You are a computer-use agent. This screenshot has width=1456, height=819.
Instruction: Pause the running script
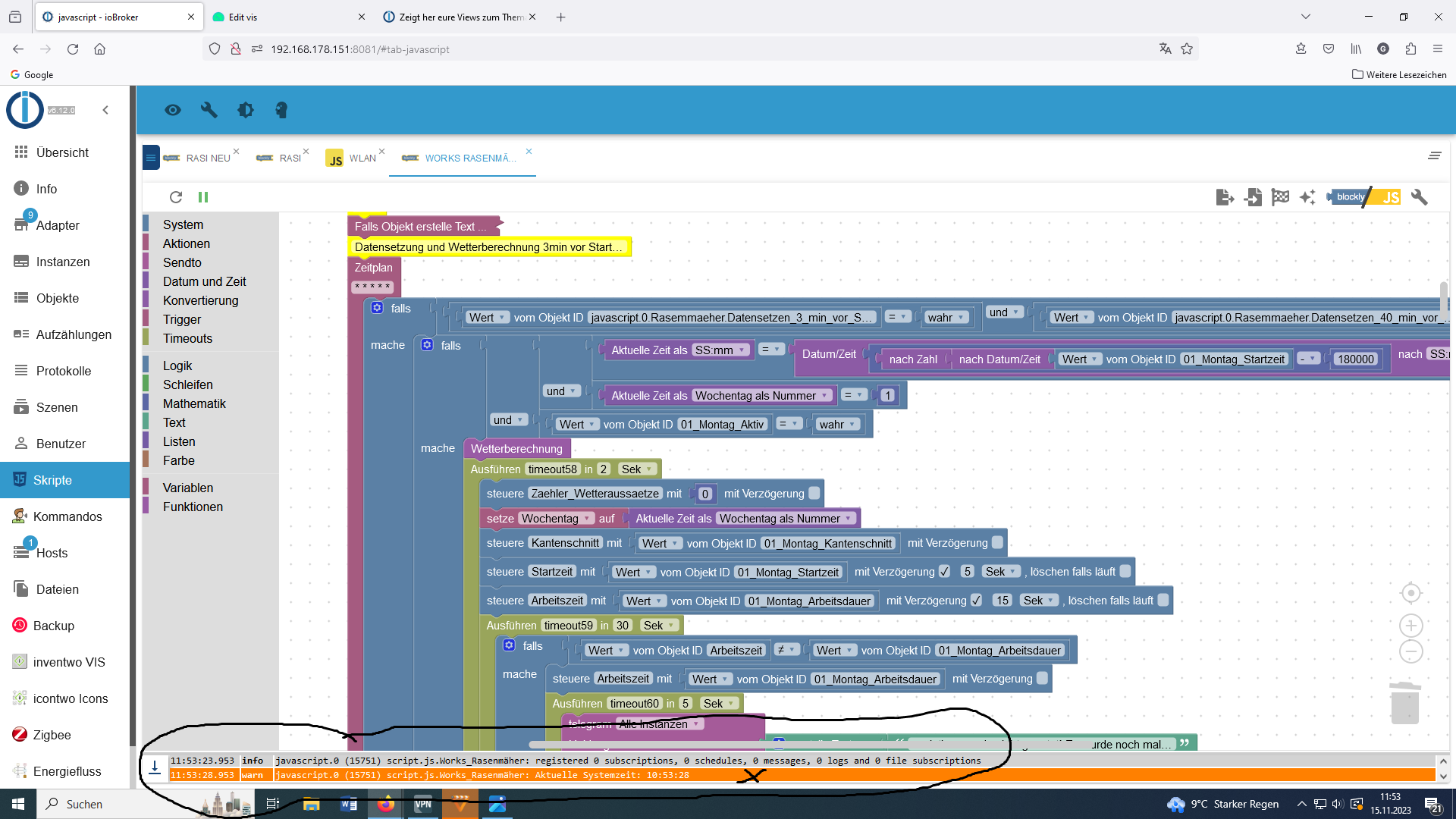203,197
